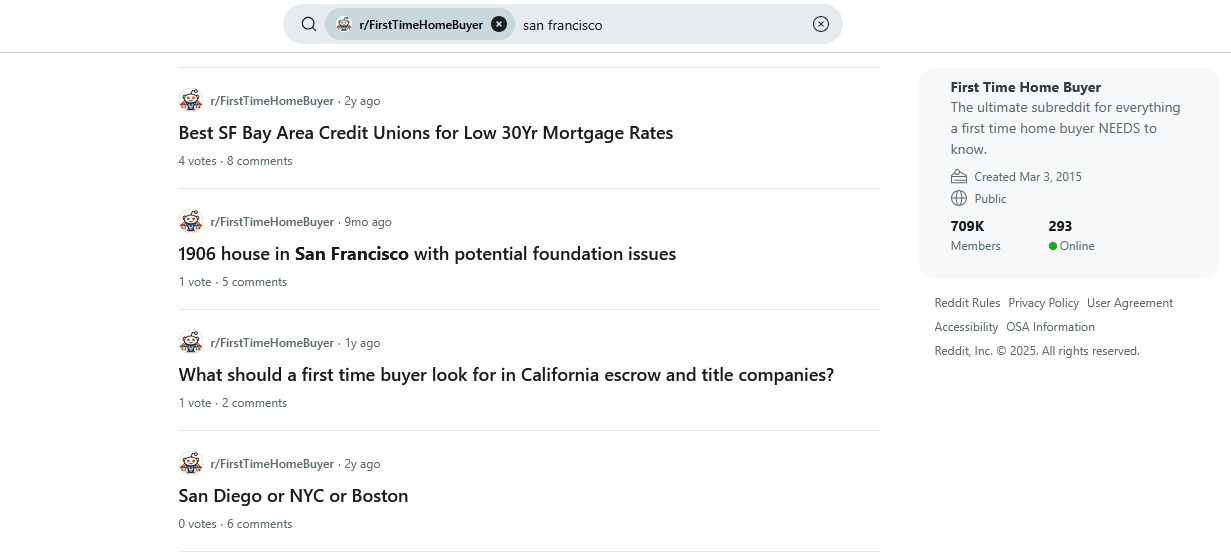Viewport: 1231px width, 560px height.
Task: Open the Privacy Policy link
Action: (1043, 303)
